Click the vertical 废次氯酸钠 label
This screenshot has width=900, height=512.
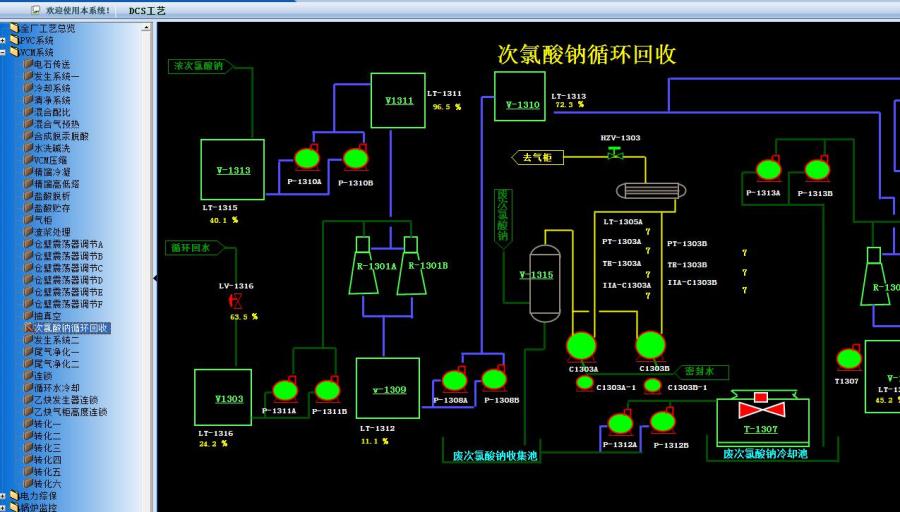point(503,219)
